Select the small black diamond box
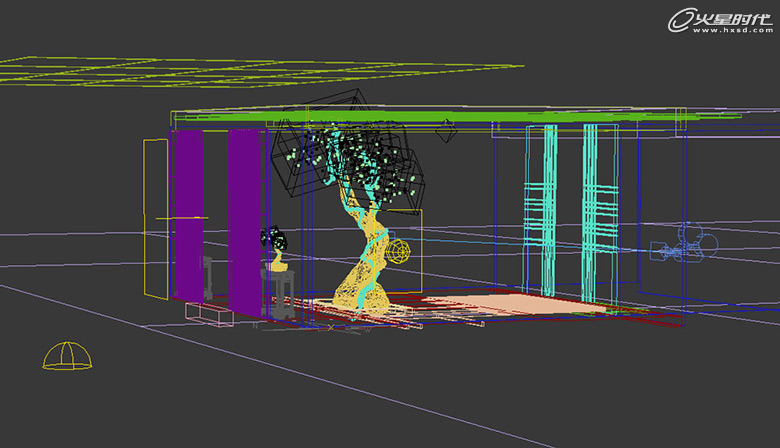 pos(446,131)
